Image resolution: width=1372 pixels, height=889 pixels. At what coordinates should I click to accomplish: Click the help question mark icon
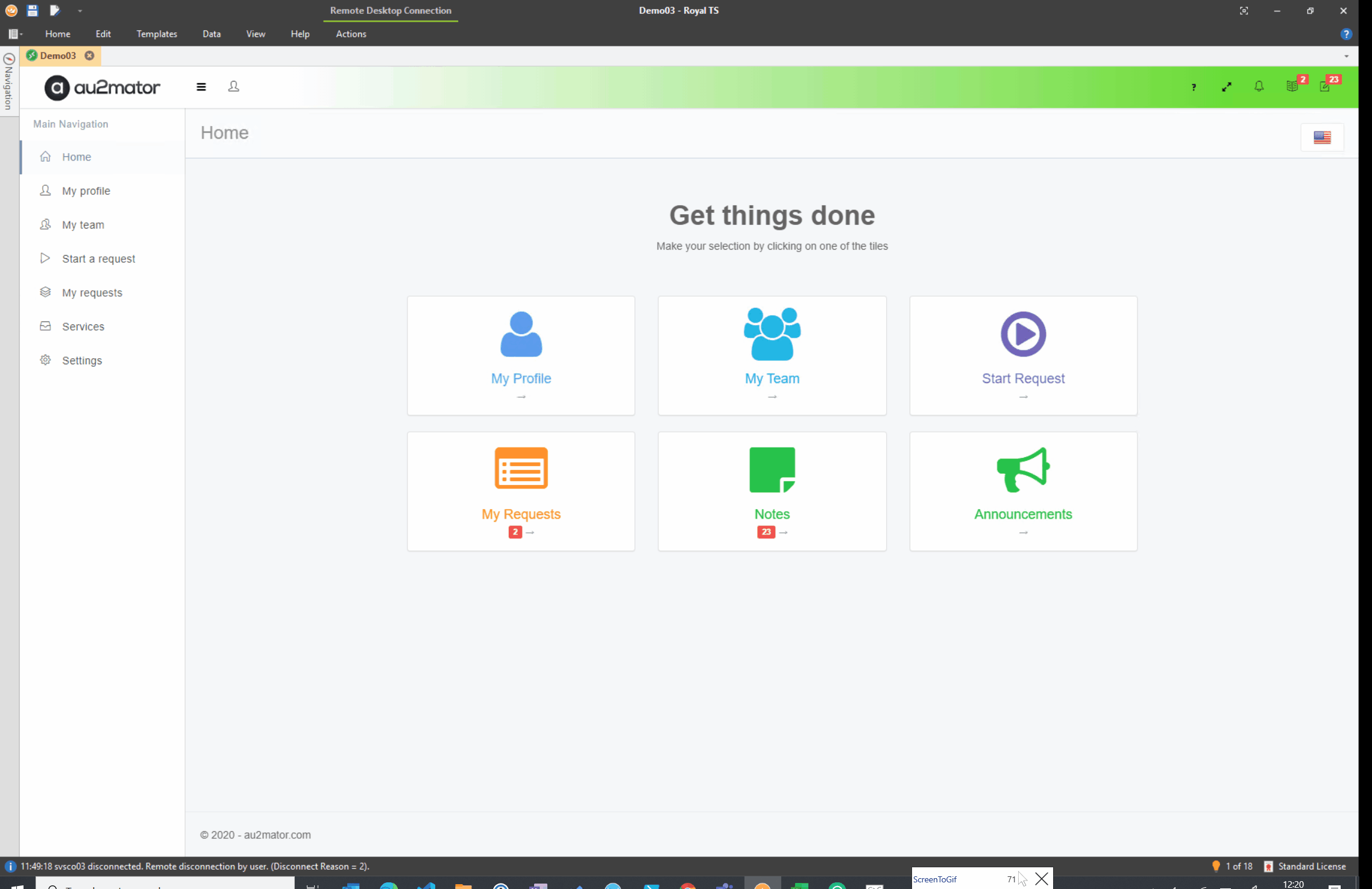point(1194,87)
